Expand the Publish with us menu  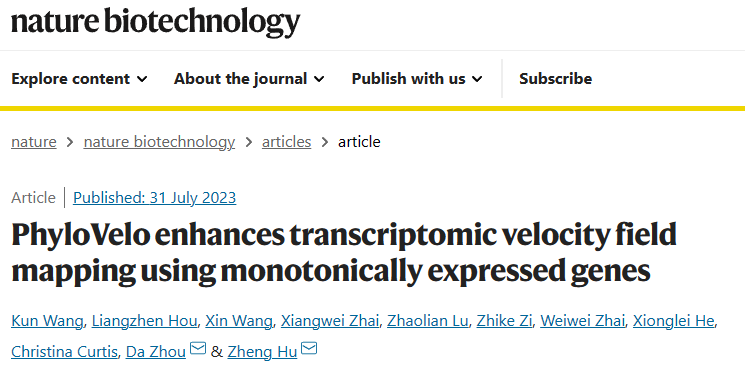[x=417, y=78]
